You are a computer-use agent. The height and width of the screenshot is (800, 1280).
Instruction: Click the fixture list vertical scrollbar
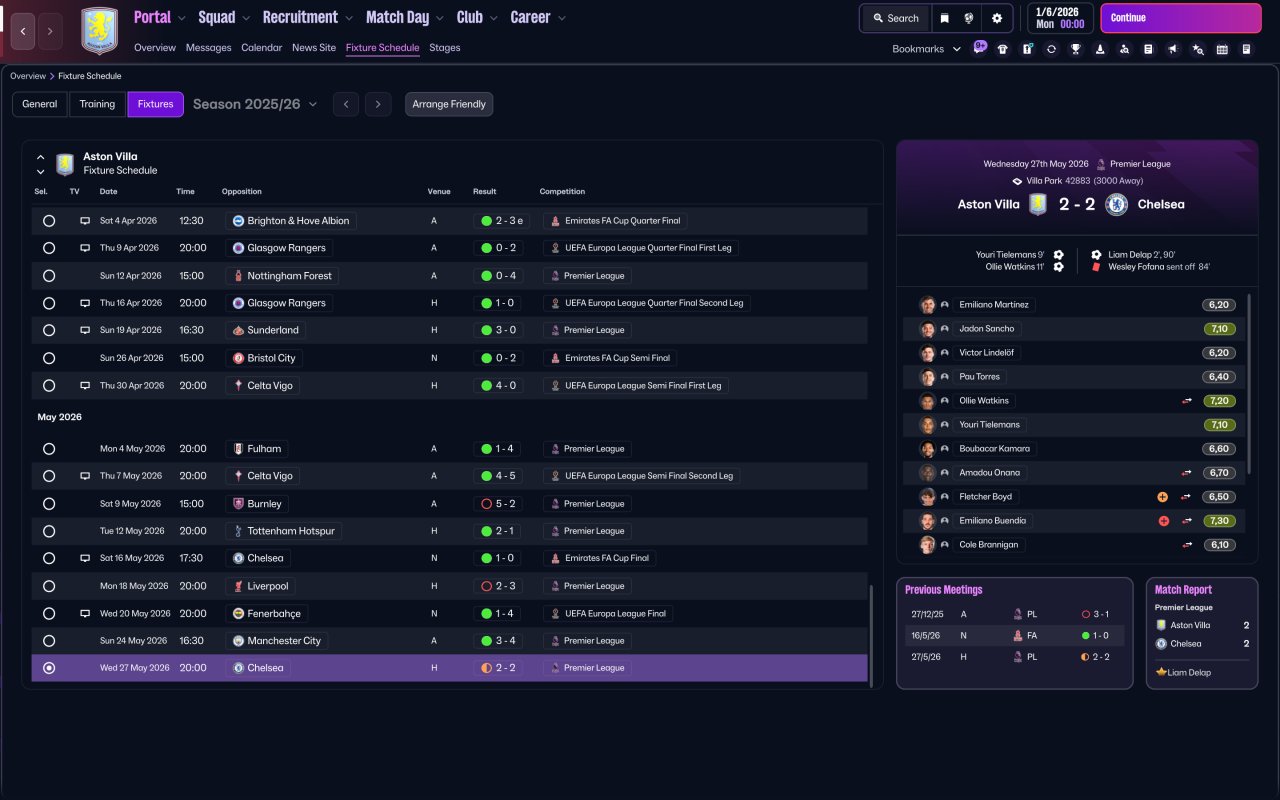point(872,636)
